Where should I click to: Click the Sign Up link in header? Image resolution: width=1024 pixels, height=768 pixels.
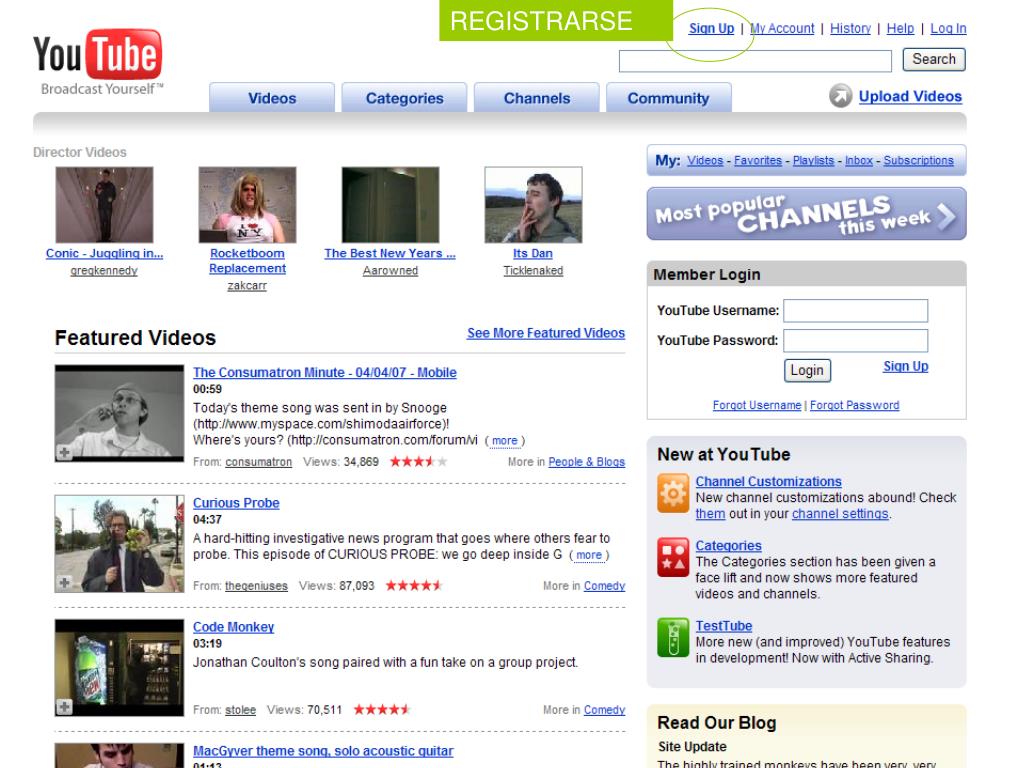(x=711, y=29)
